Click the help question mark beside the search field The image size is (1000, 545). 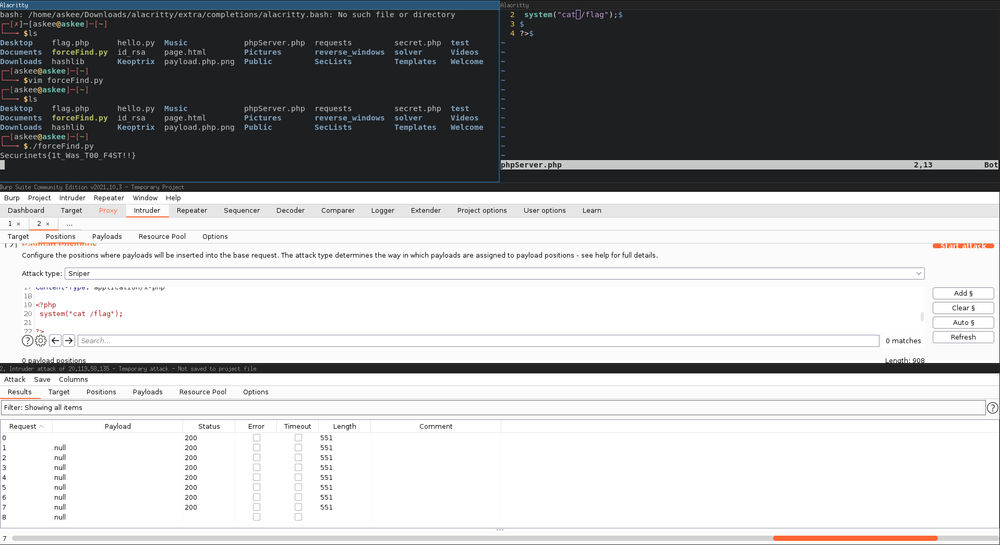coord(27,340)
